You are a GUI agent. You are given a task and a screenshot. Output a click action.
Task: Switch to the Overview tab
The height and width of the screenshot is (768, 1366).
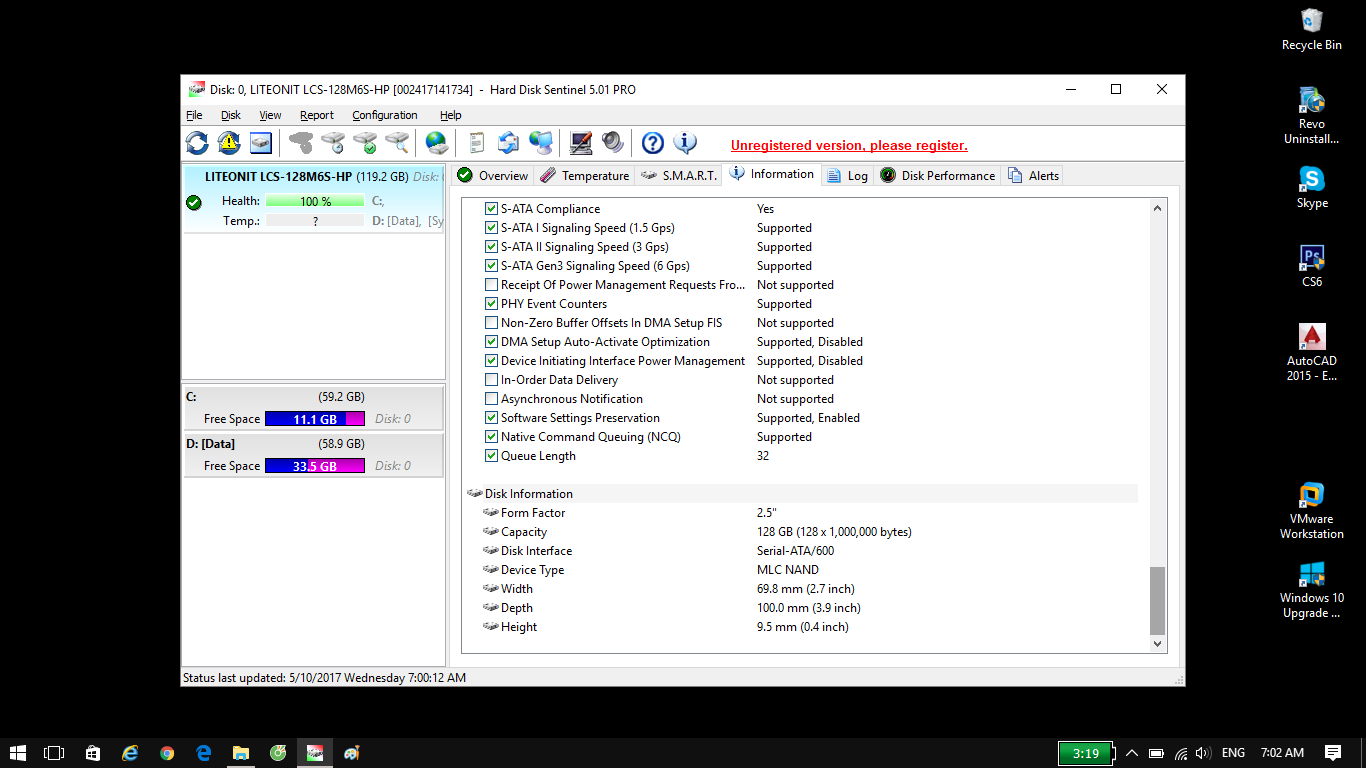click(492, 176)
